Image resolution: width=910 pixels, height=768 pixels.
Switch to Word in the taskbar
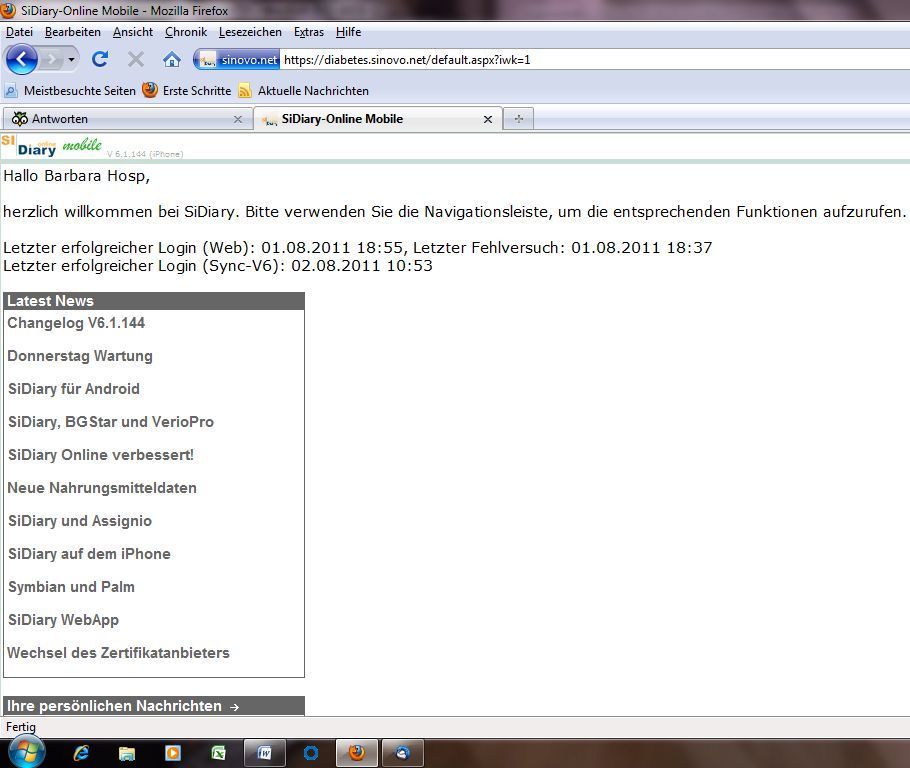265,753
